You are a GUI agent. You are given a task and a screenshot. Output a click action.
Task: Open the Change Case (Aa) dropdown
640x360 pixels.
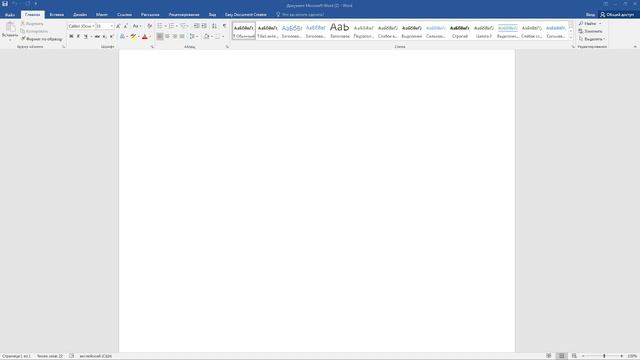(x=137, y=26)
